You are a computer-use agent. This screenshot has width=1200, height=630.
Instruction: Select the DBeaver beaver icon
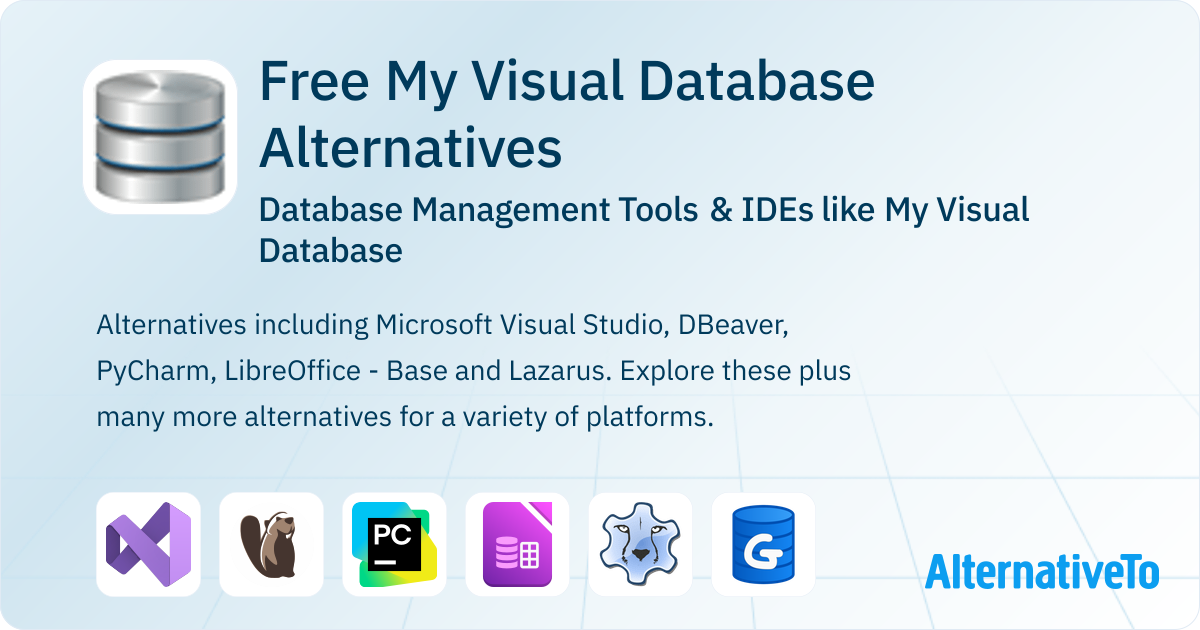click(x=271, y=544)
